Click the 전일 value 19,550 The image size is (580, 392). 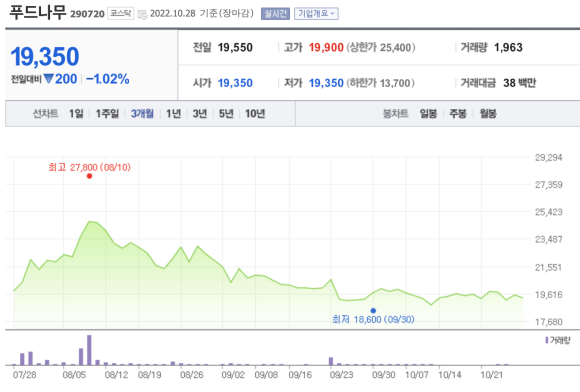(x=235, y=47)
